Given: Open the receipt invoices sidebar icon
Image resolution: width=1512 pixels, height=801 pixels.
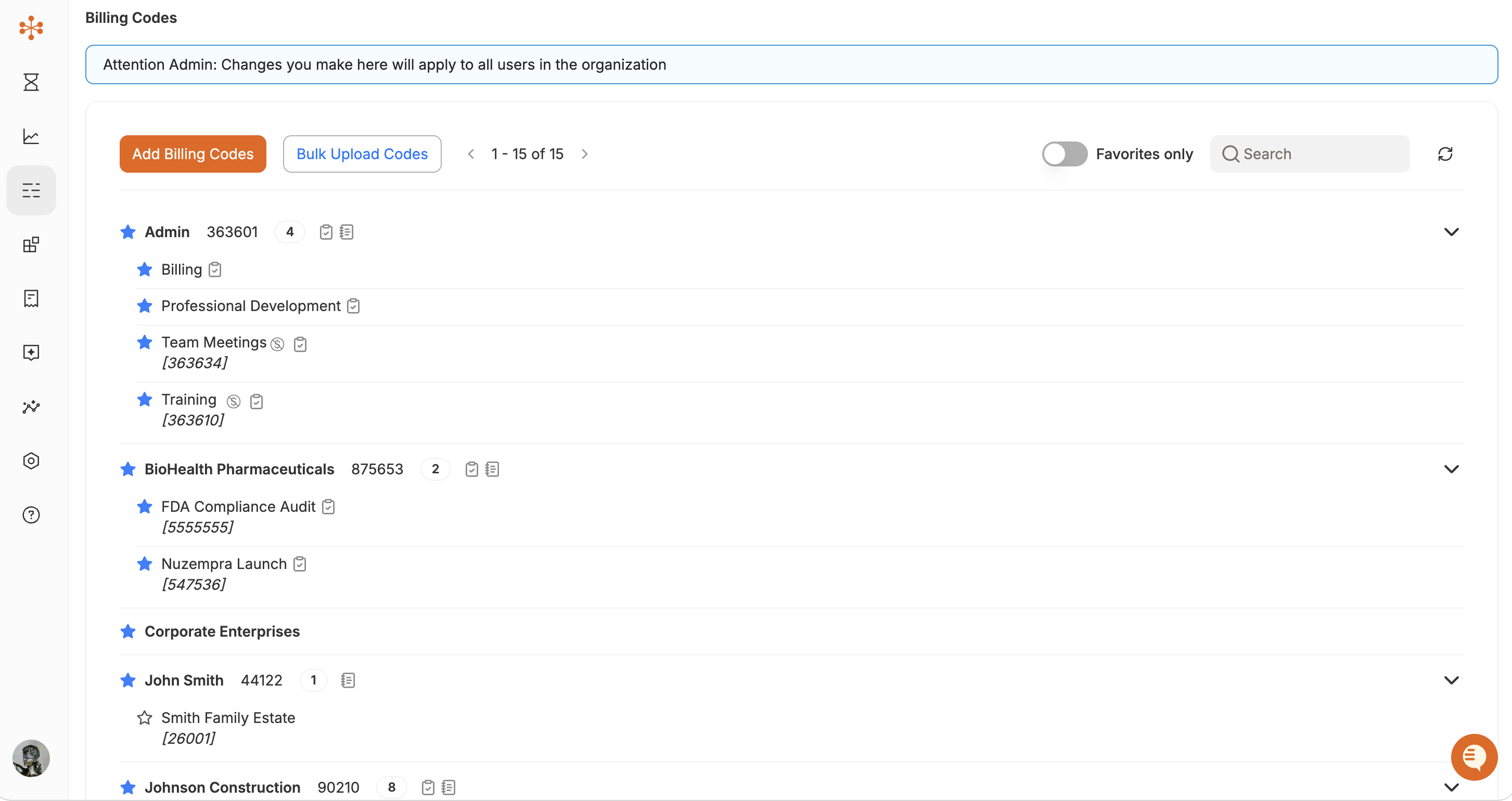Looking at the screenshot, I should click(31, 298).
